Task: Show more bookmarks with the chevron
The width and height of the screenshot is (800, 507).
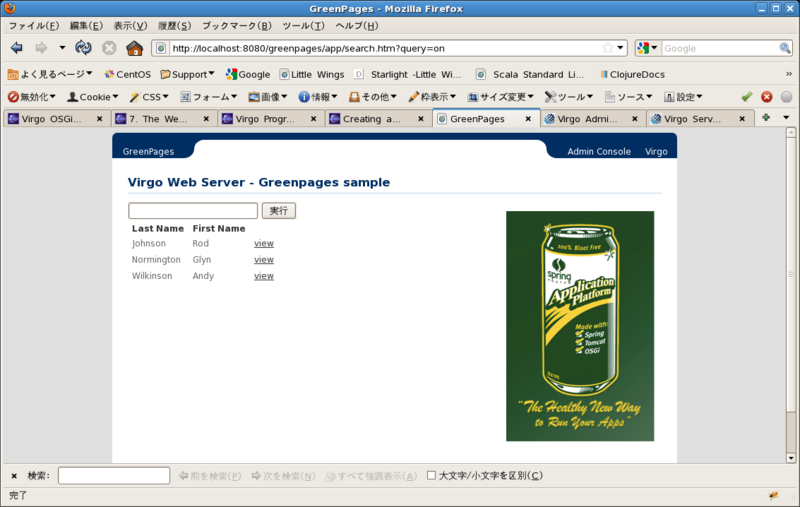Action: point(789,74)
